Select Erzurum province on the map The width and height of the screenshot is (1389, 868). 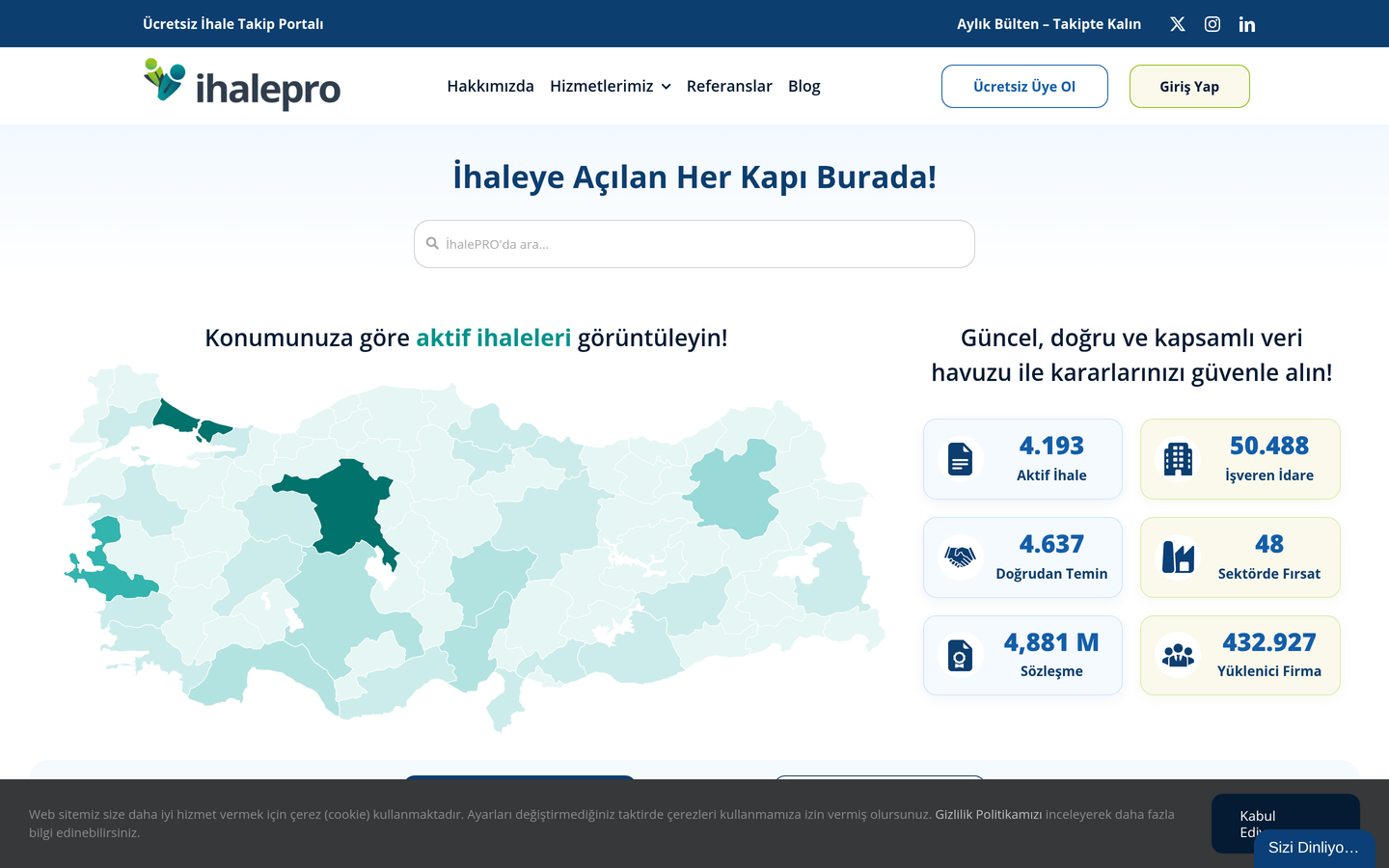pyautogui.click(x=733, y=489)
